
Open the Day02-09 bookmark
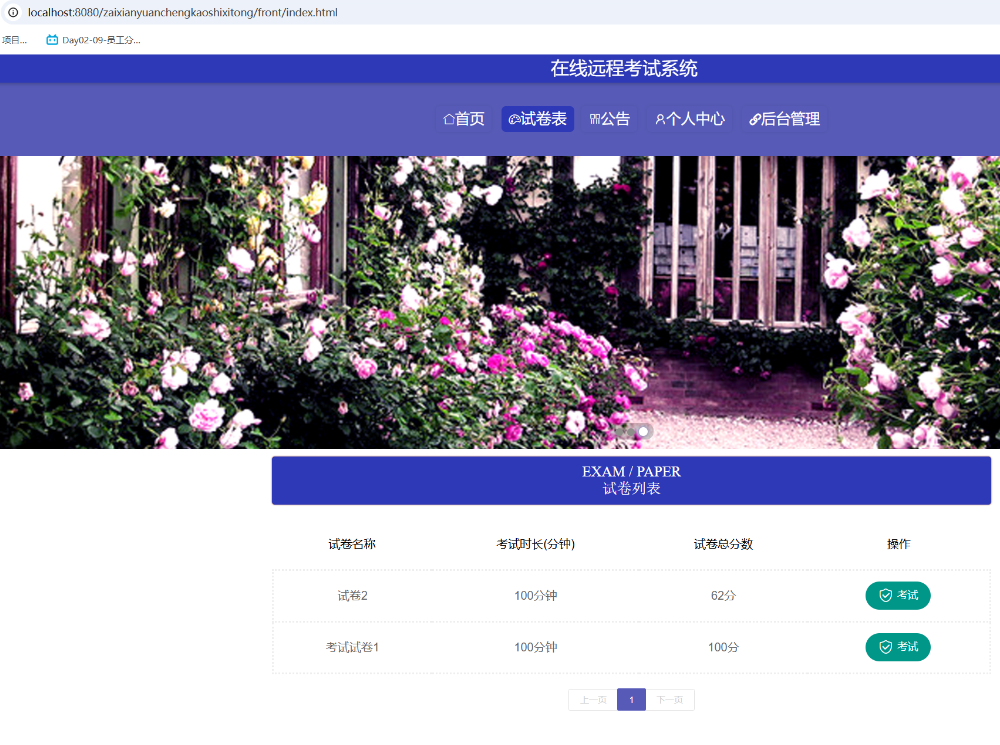(x=93, y=40)
